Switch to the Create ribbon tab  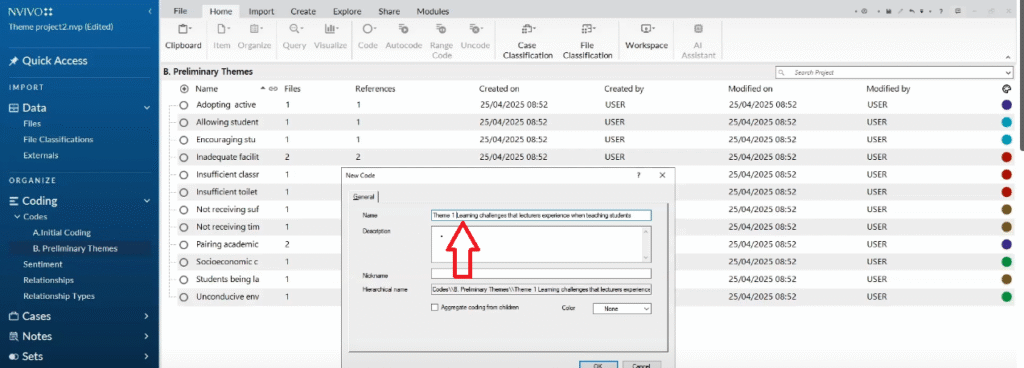303,12
